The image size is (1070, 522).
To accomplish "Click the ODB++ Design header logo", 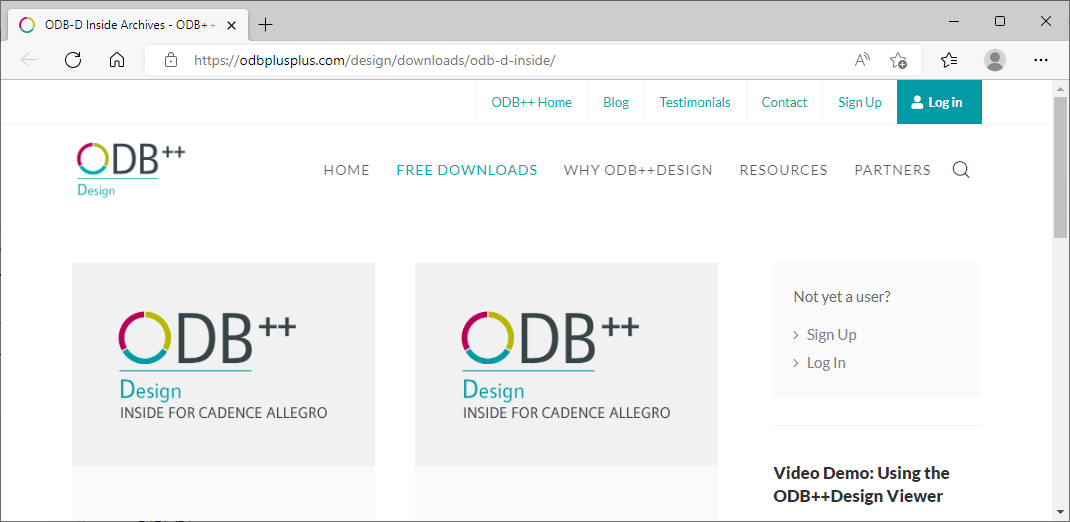I will click(130, 170).
